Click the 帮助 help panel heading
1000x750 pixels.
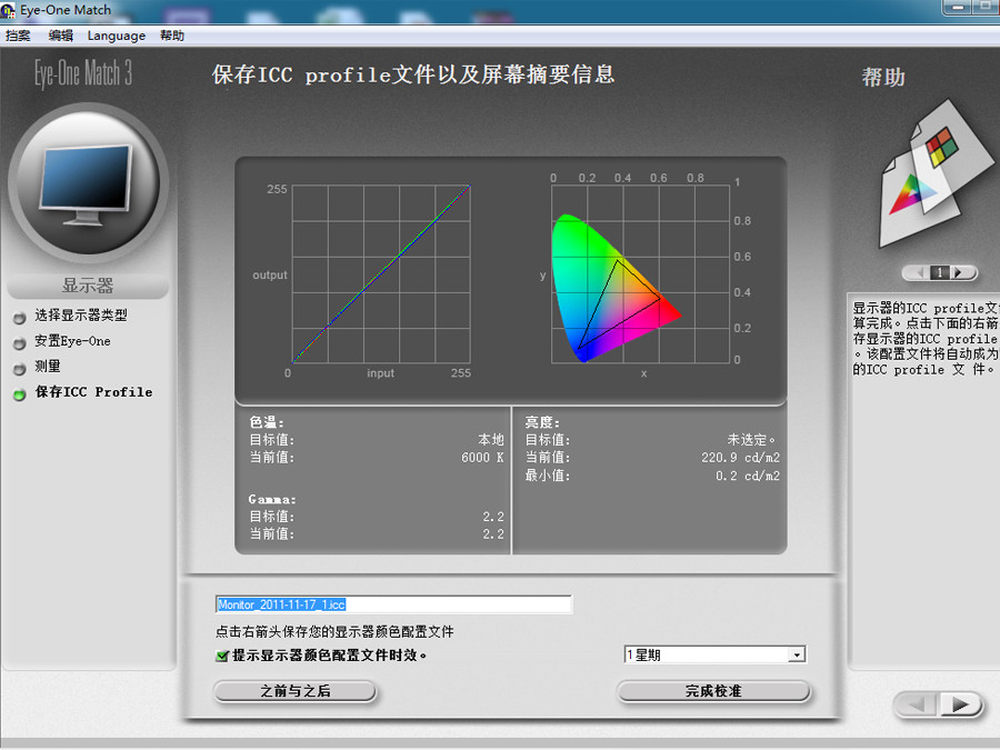(883, 77)
